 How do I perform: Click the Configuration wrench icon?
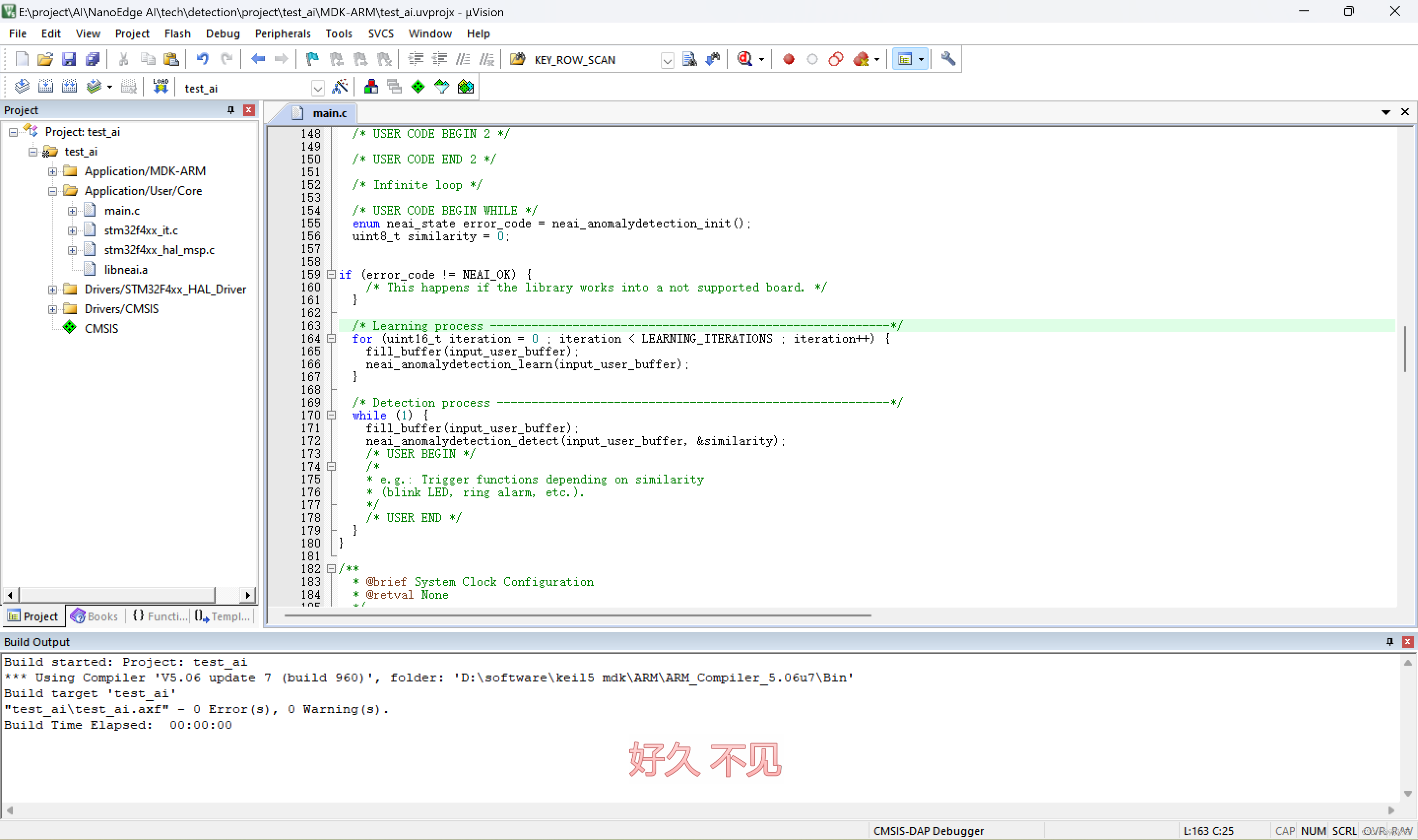point(948,59)
